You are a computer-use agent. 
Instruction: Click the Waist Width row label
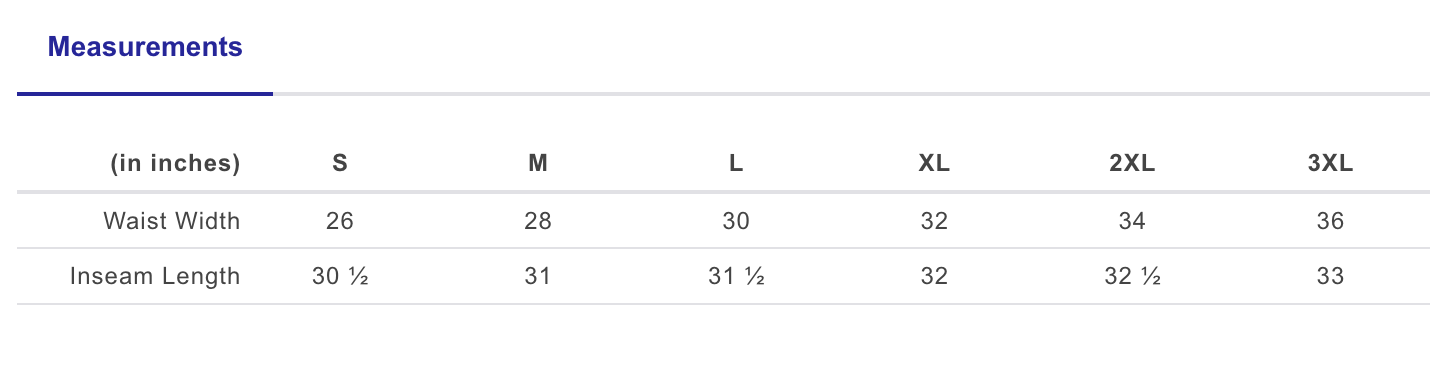[172, 221]
